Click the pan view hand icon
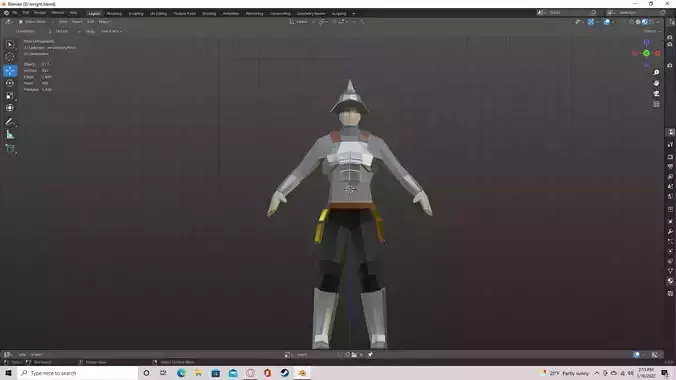This screenshot has height=380, width=676. tap(656, 83)
